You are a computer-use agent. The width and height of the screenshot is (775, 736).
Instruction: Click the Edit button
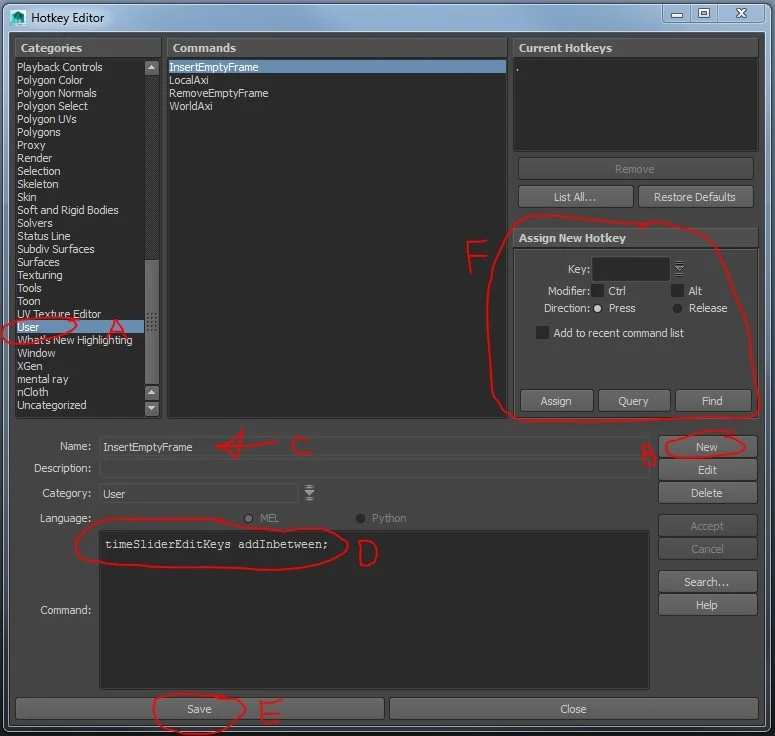pos(707,470)
